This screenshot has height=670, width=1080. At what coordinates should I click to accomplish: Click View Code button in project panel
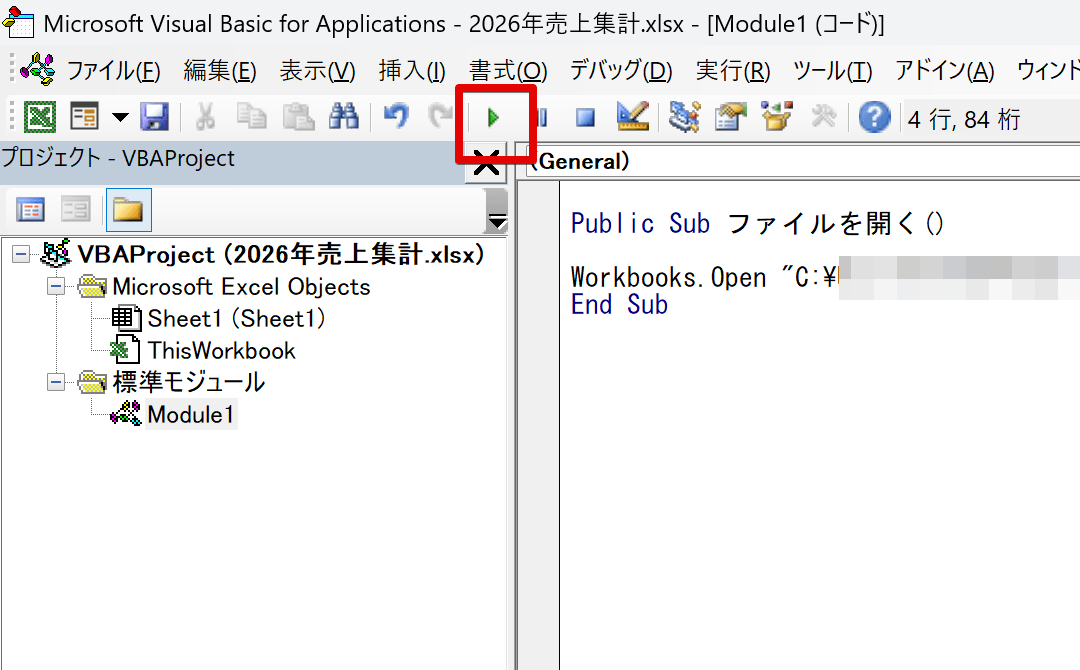coord(31,209)
